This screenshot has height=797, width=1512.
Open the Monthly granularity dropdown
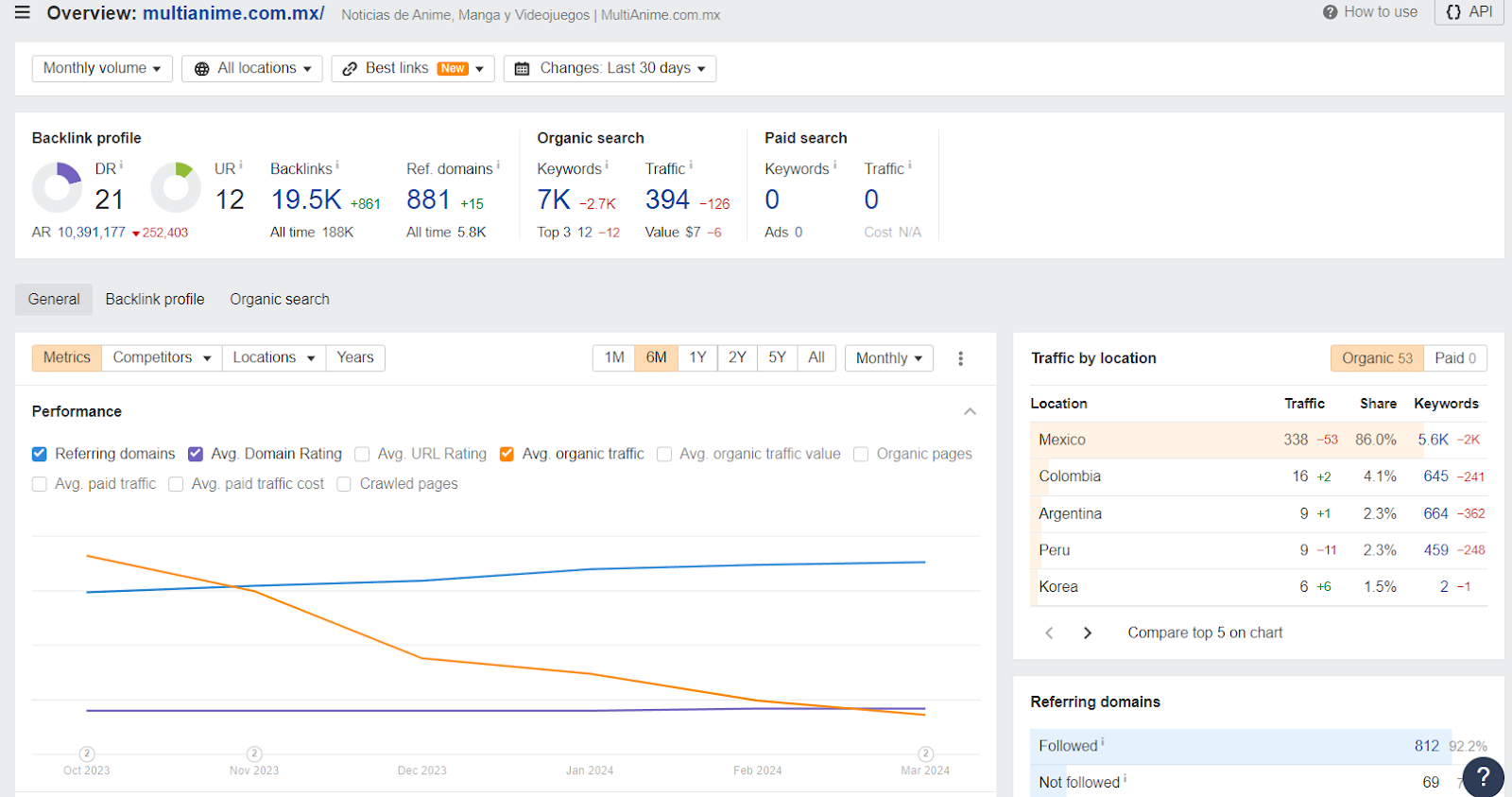[x=889, y=358]
